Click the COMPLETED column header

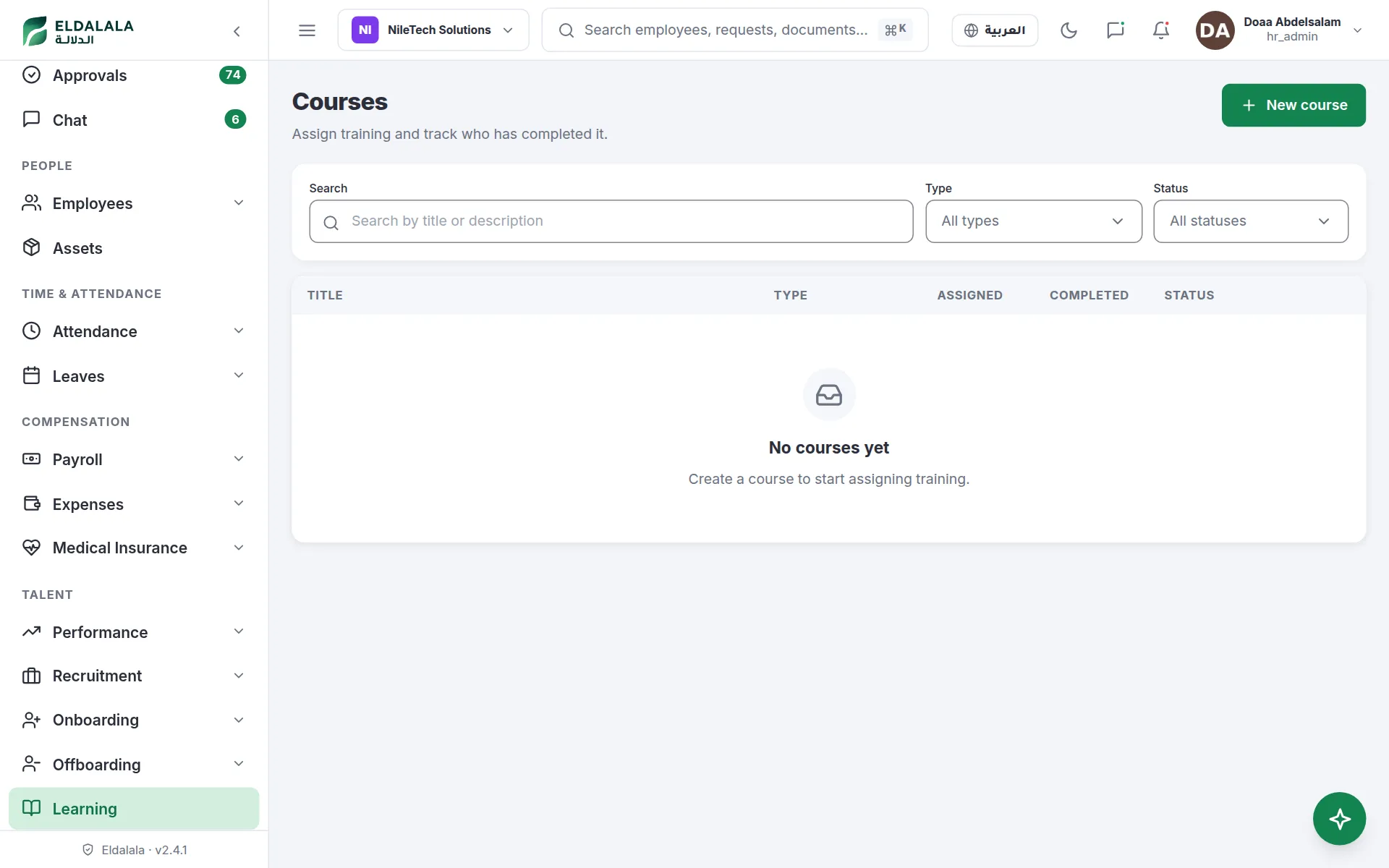tap(1089, 295)
